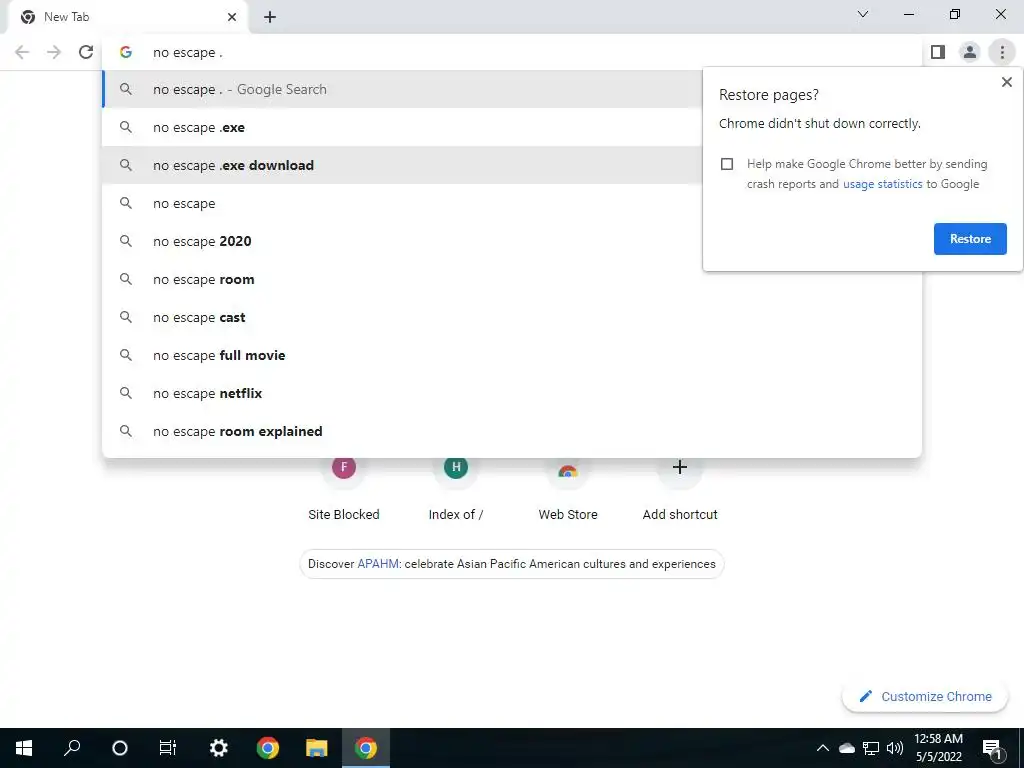Click the Restore button
This screenshot has height=768, width=1024.
click(x=970, y=239)
